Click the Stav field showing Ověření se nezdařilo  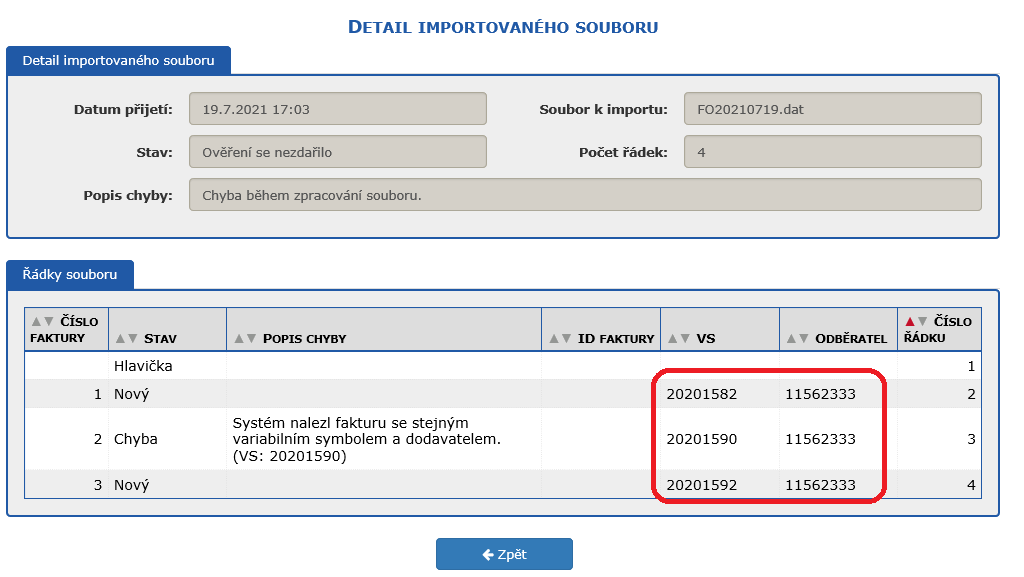pyautogui.click(x=338, y=152)
